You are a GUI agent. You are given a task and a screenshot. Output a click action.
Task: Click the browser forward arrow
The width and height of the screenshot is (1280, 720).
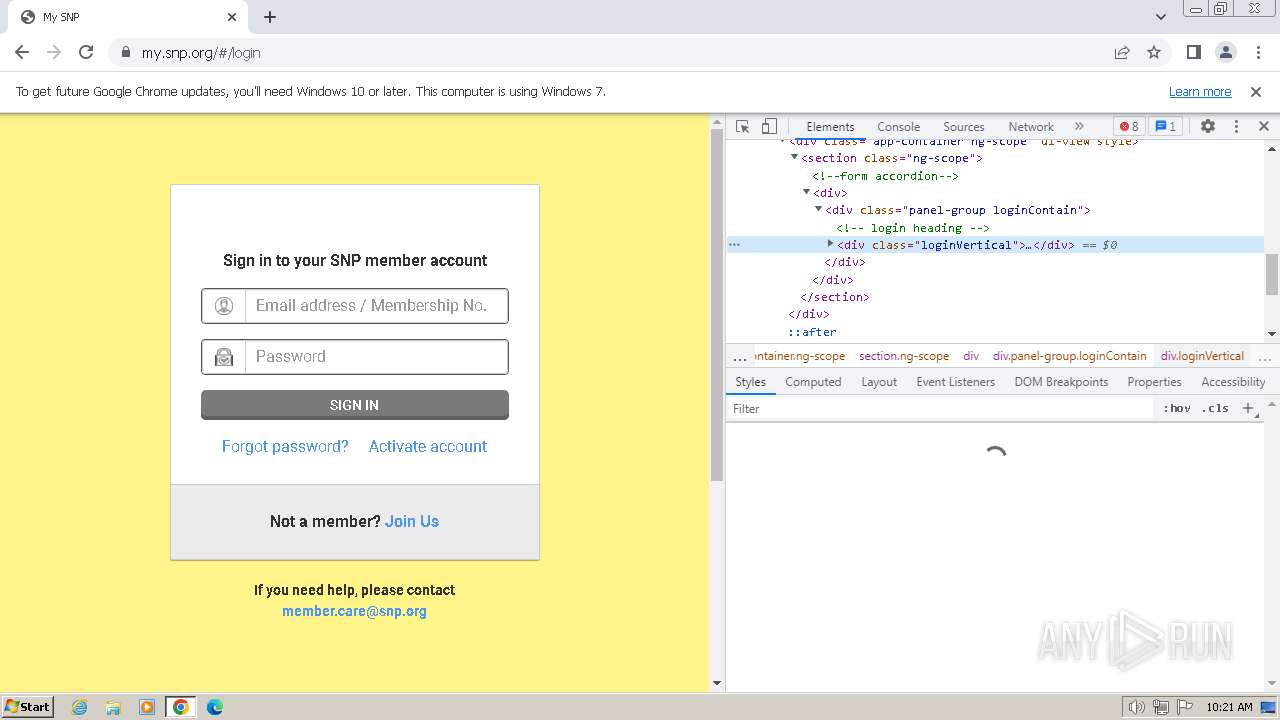pos(54,53)
